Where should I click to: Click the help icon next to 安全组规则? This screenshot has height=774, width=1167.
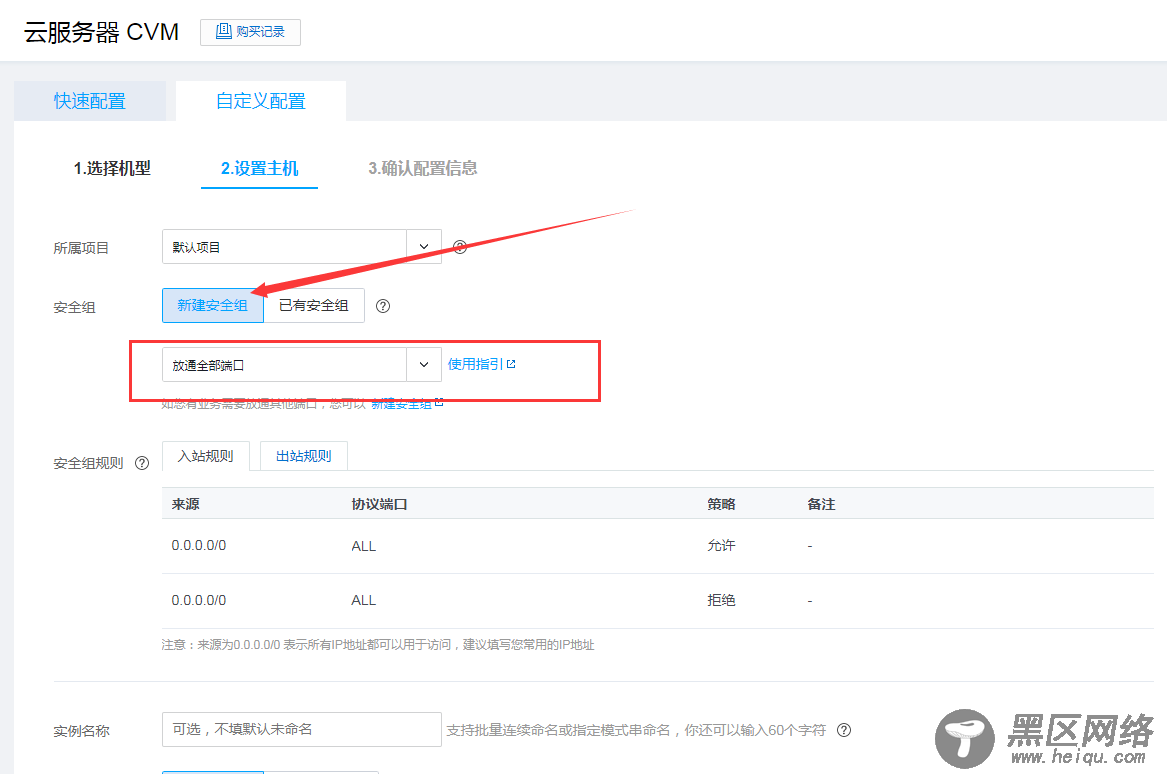pos(142,463)
